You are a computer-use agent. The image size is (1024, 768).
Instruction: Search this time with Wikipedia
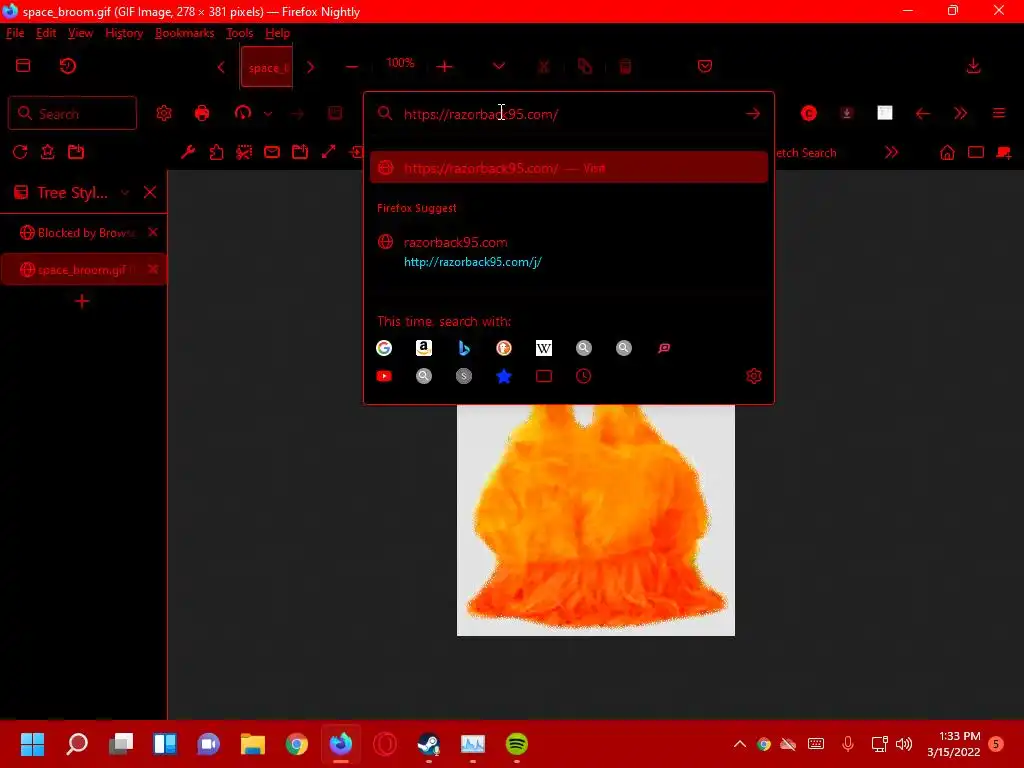click(x=543, y=348)
